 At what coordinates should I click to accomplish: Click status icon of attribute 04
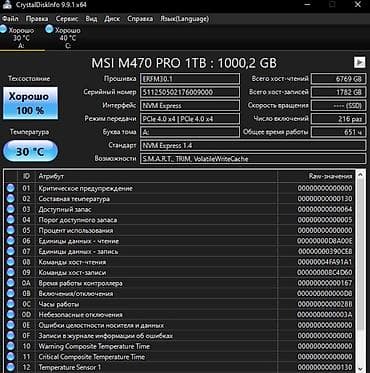point(11,220)
